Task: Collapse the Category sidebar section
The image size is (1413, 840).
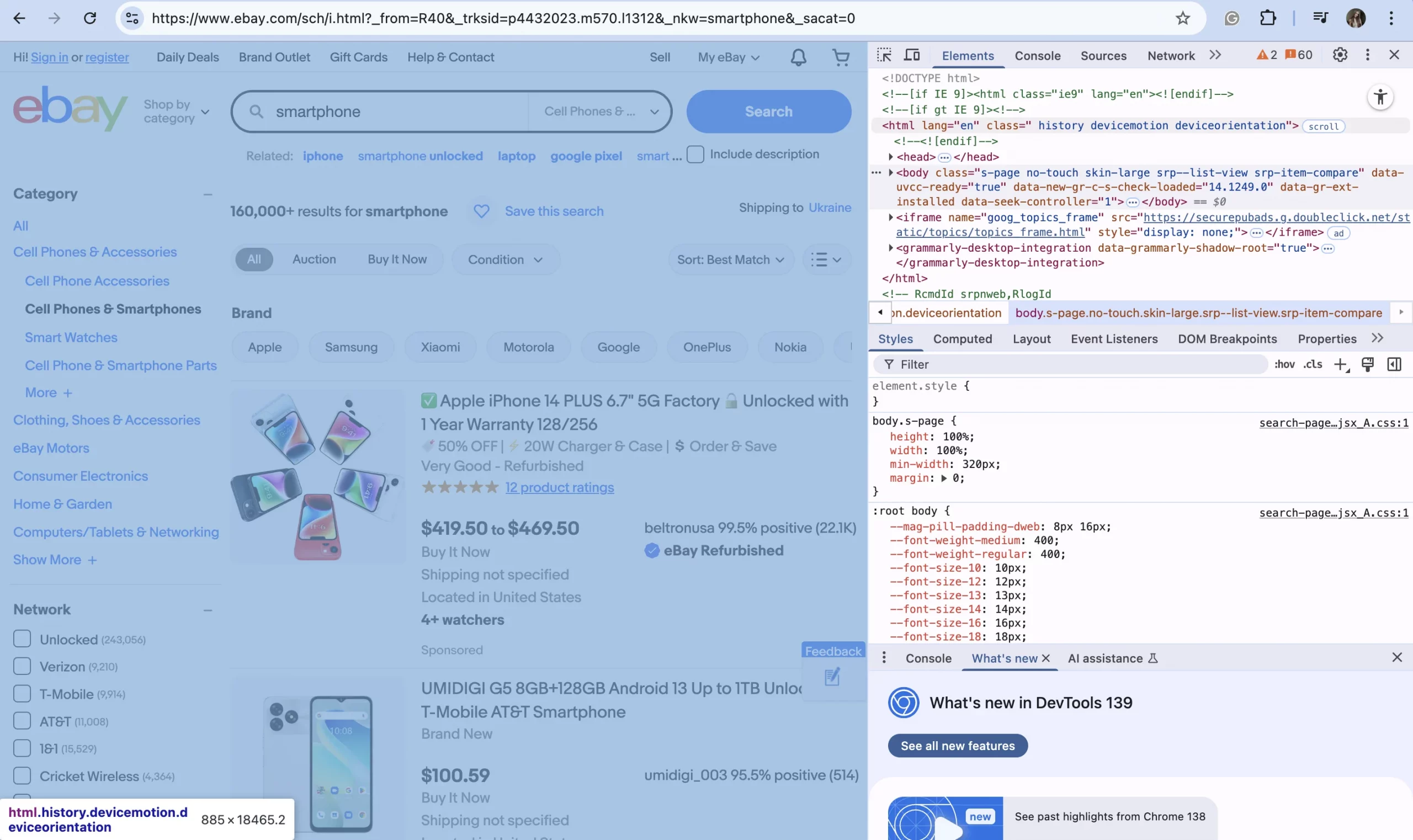Action: click(x=208, y=194)
